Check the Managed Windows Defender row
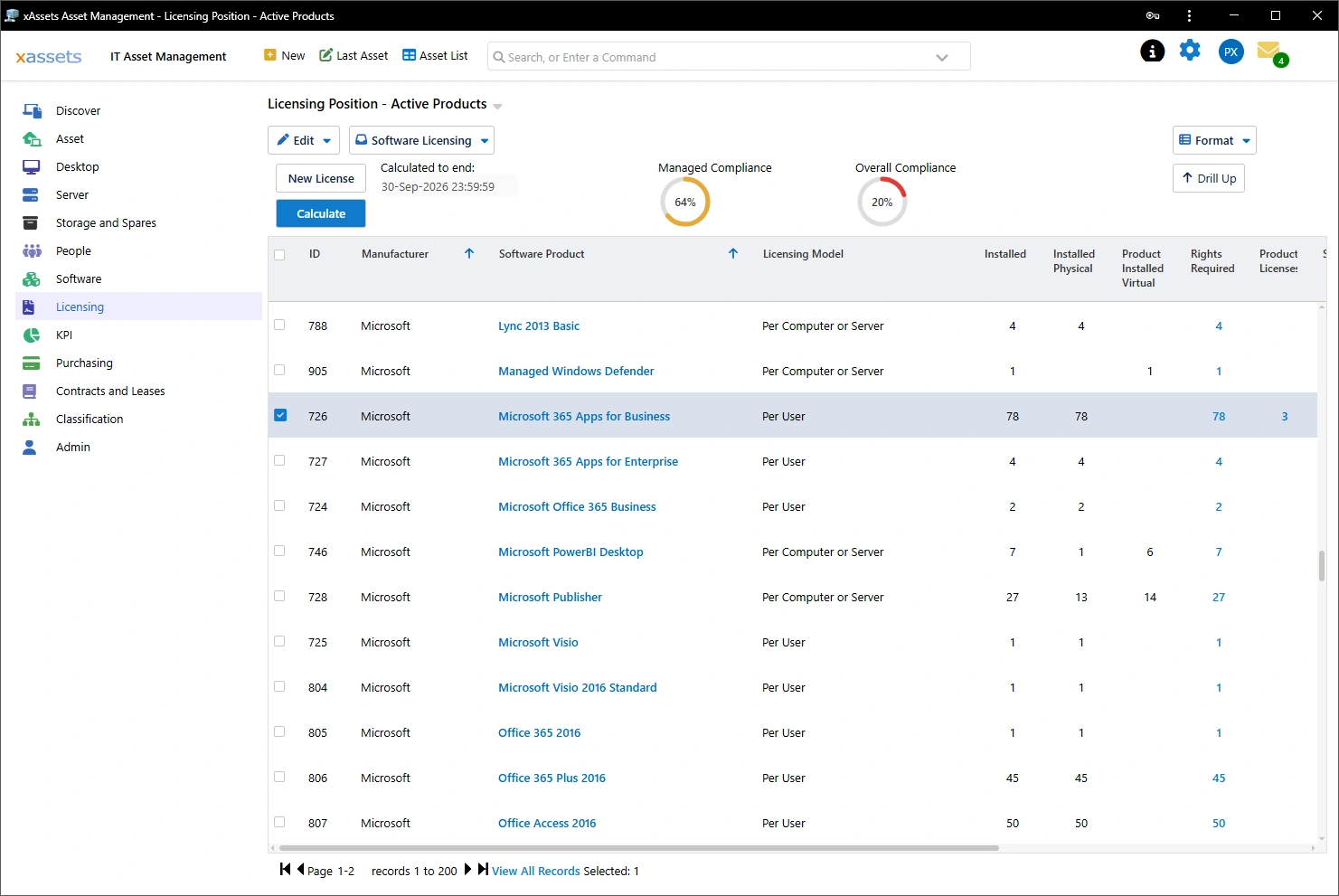 [x=279, y=370]
